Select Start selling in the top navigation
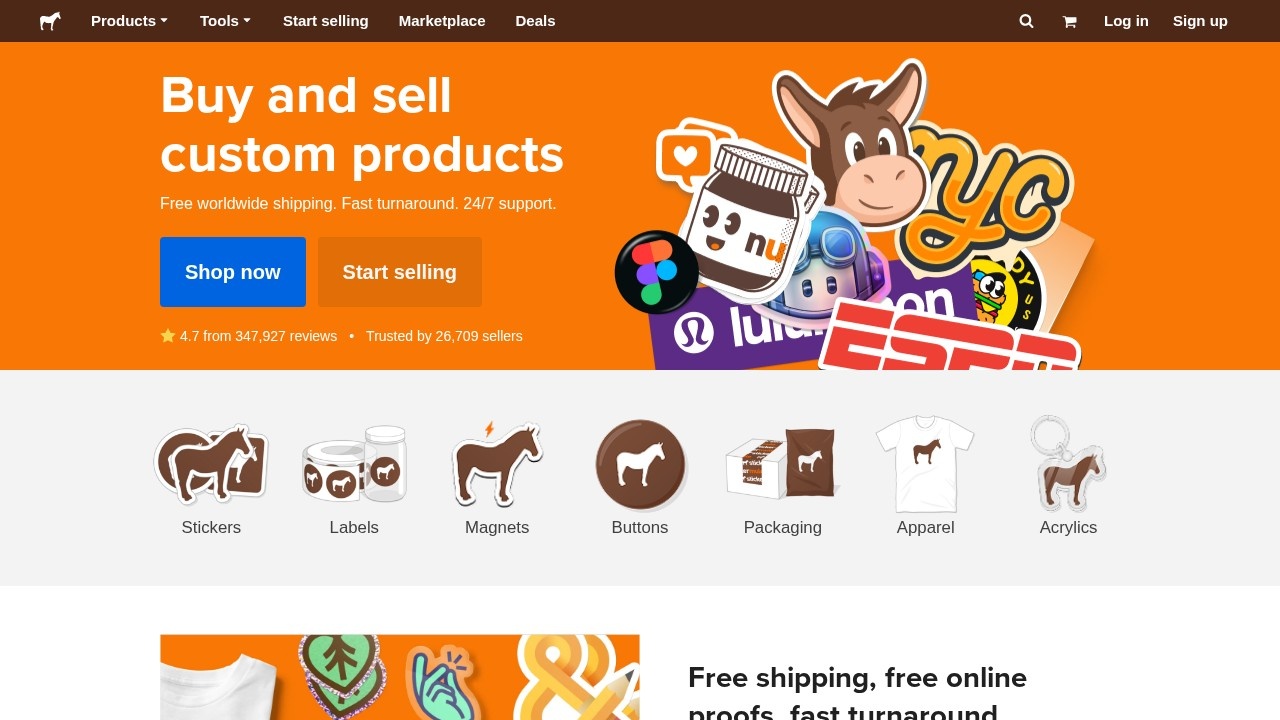The width and height of the screenshot is (1280, 720). (326, 21)
